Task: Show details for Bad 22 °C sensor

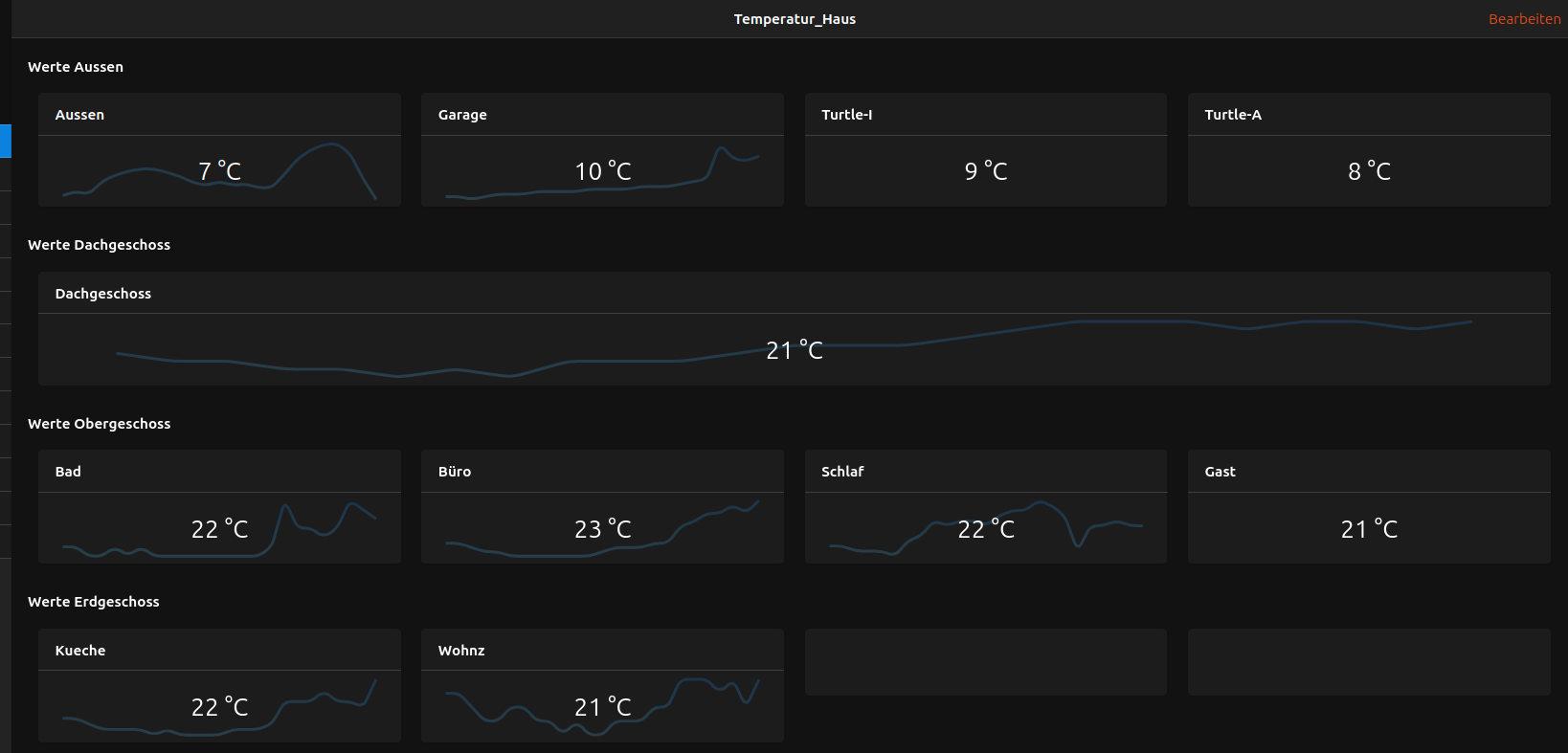Action: (219, 529)
